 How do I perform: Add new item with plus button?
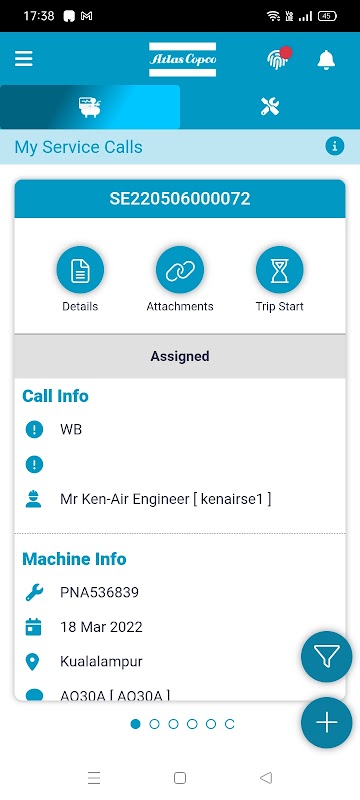326,723
